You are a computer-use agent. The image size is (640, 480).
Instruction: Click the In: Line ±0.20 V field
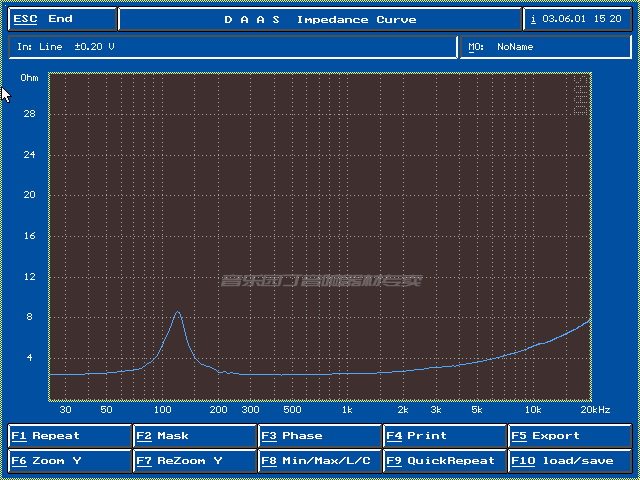pyautogui.click(x=232, y=47)
